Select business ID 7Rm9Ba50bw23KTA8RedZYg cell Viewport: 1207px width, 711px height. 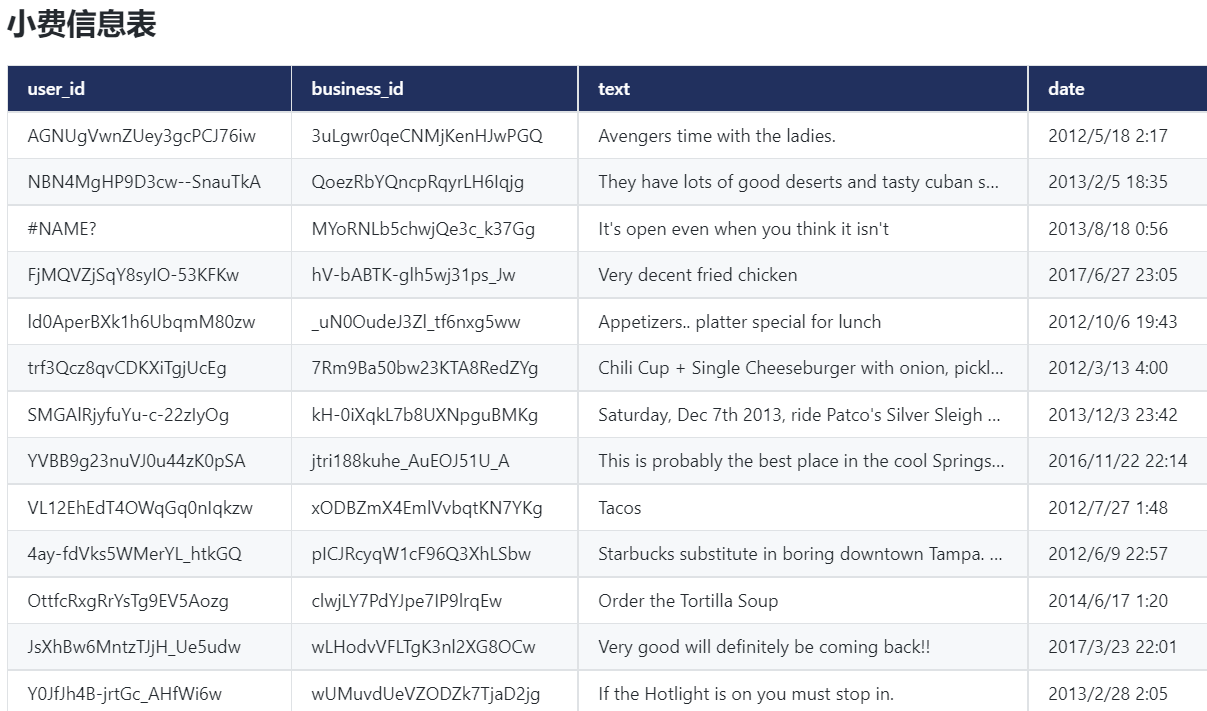click(x=424, y=368)
